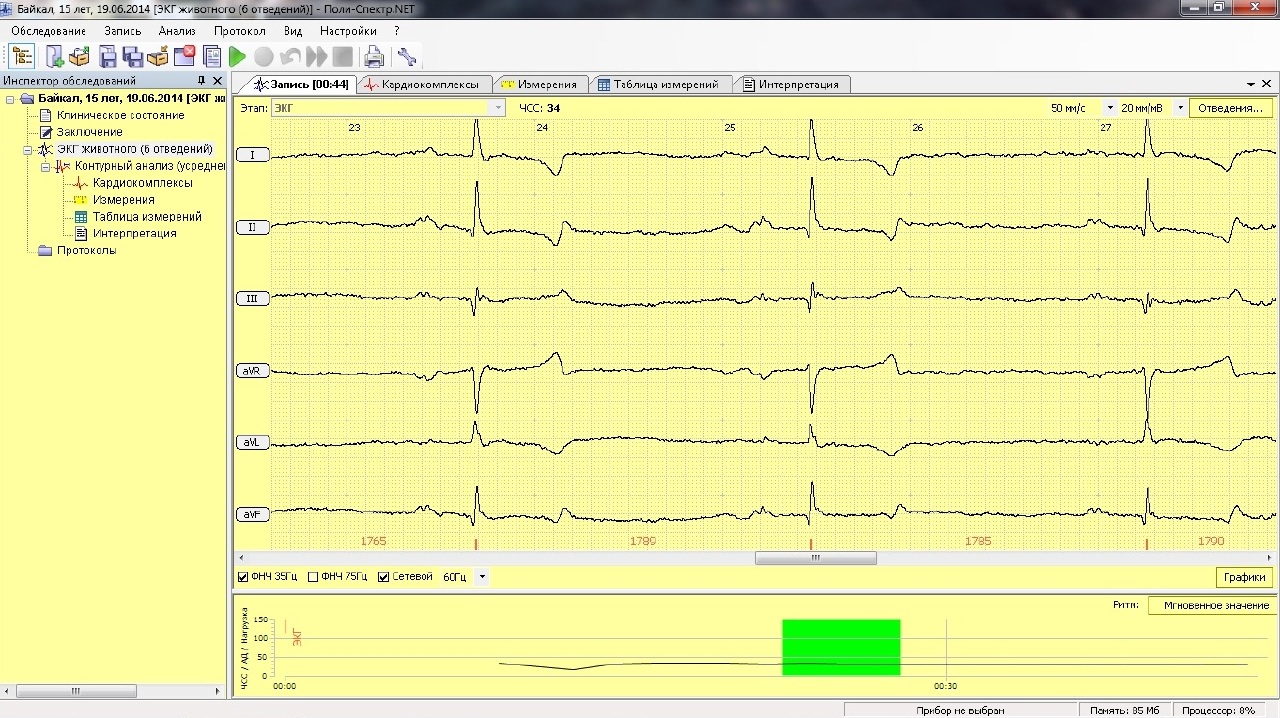Open the 50 мм/с speed dropdown
Screen dimensions: 1280x718
[x=1109, y=108]
